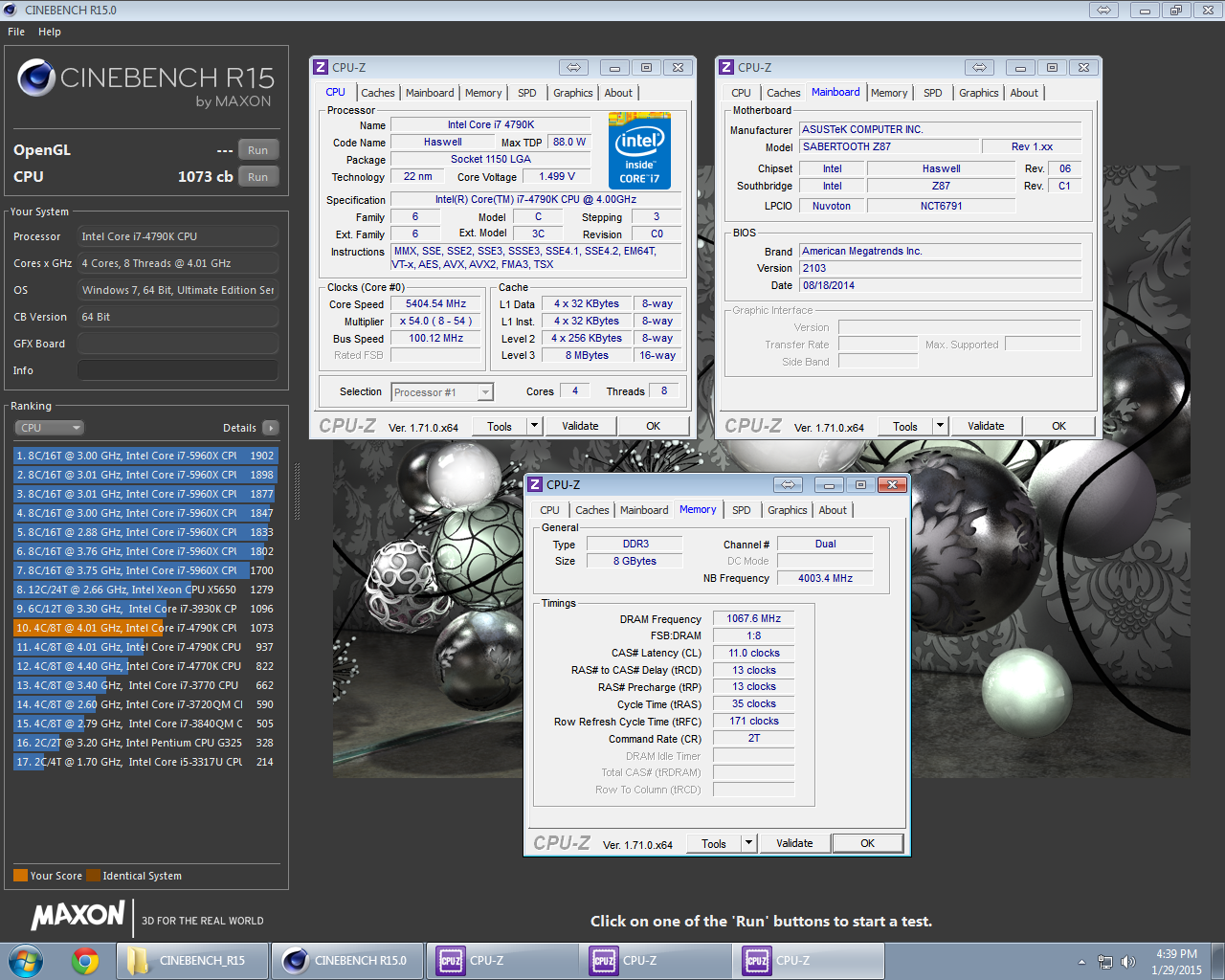Click the Intel inside Core i7 logo
This screenshot has height=980, width=1225.
639,150
